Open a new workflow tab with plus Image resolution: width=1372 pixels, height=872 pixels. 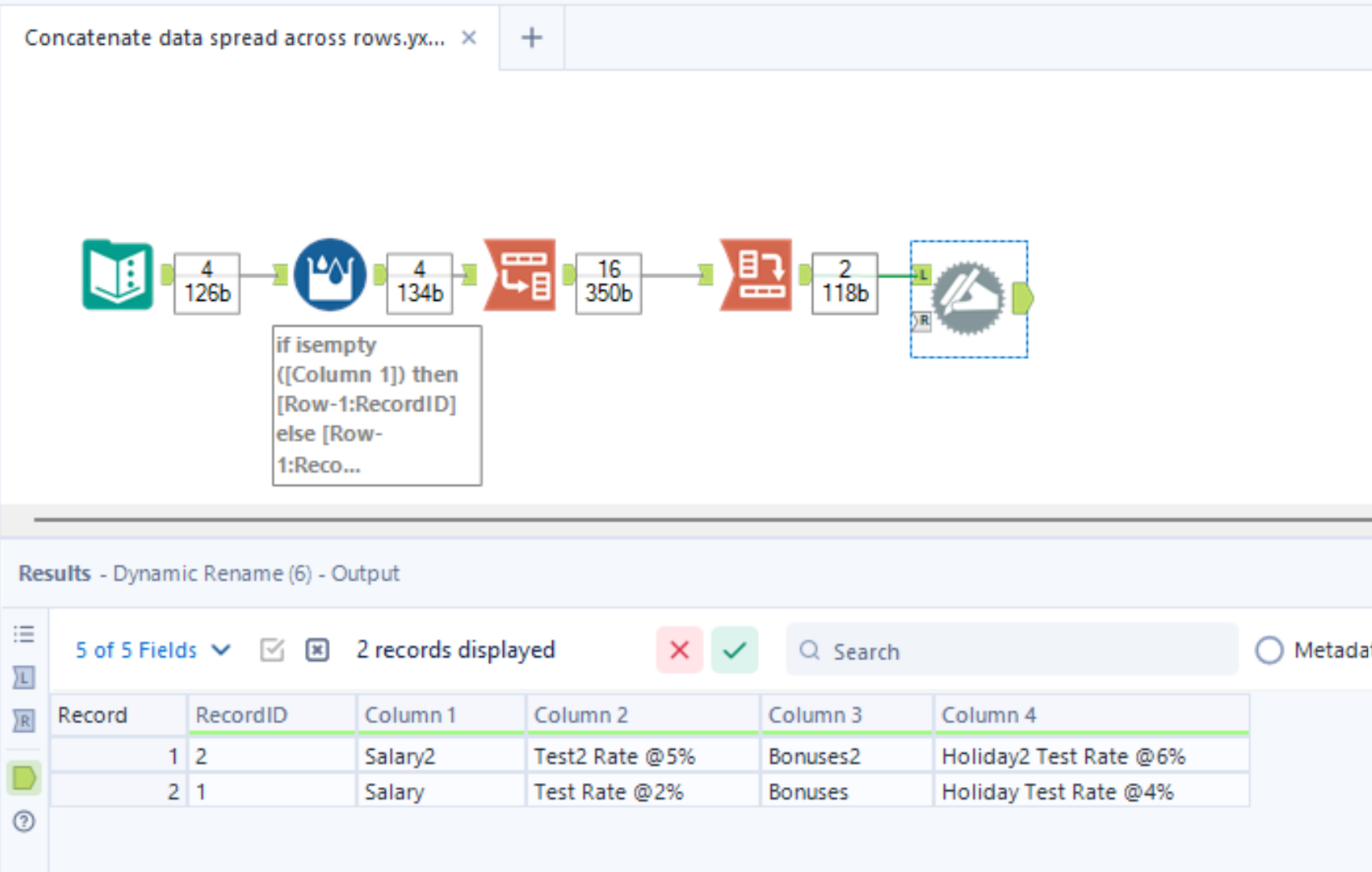click(x=532, y=38)
